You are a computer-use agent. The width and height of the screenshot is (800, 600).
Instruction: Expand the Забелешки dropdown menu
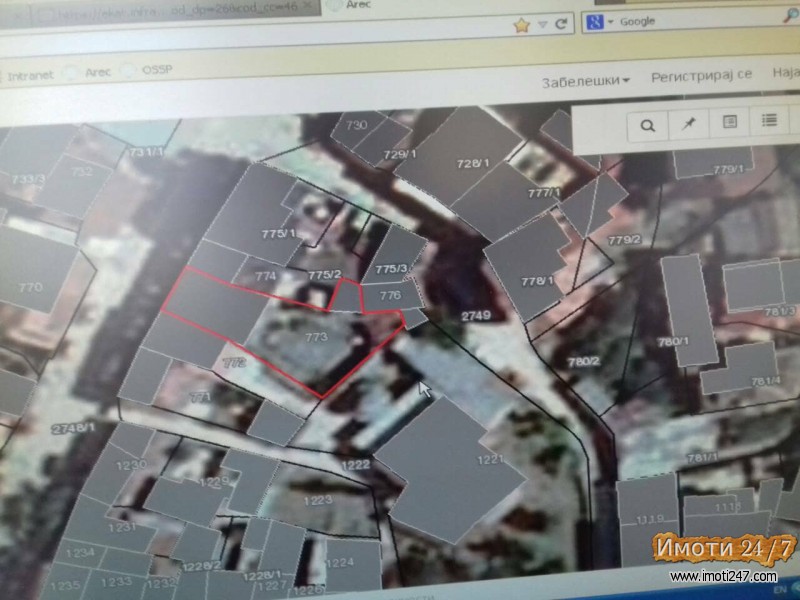(x=585, y=80)
